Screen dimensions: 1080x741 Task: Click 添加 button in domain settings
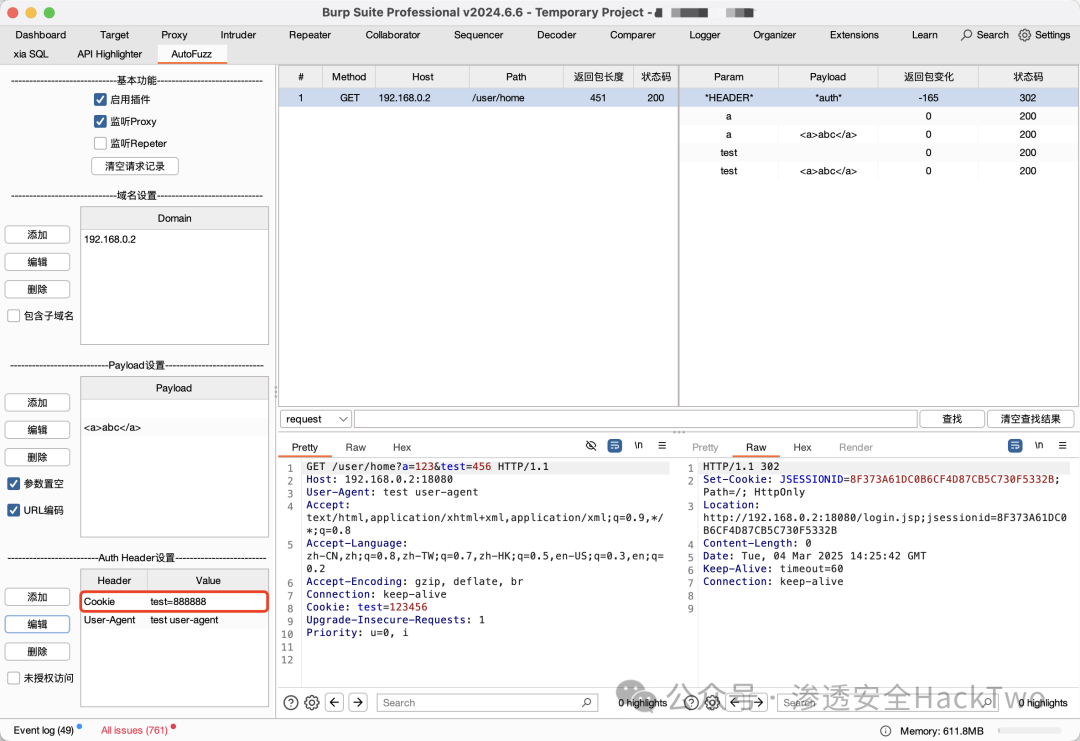tap(37, 235)
